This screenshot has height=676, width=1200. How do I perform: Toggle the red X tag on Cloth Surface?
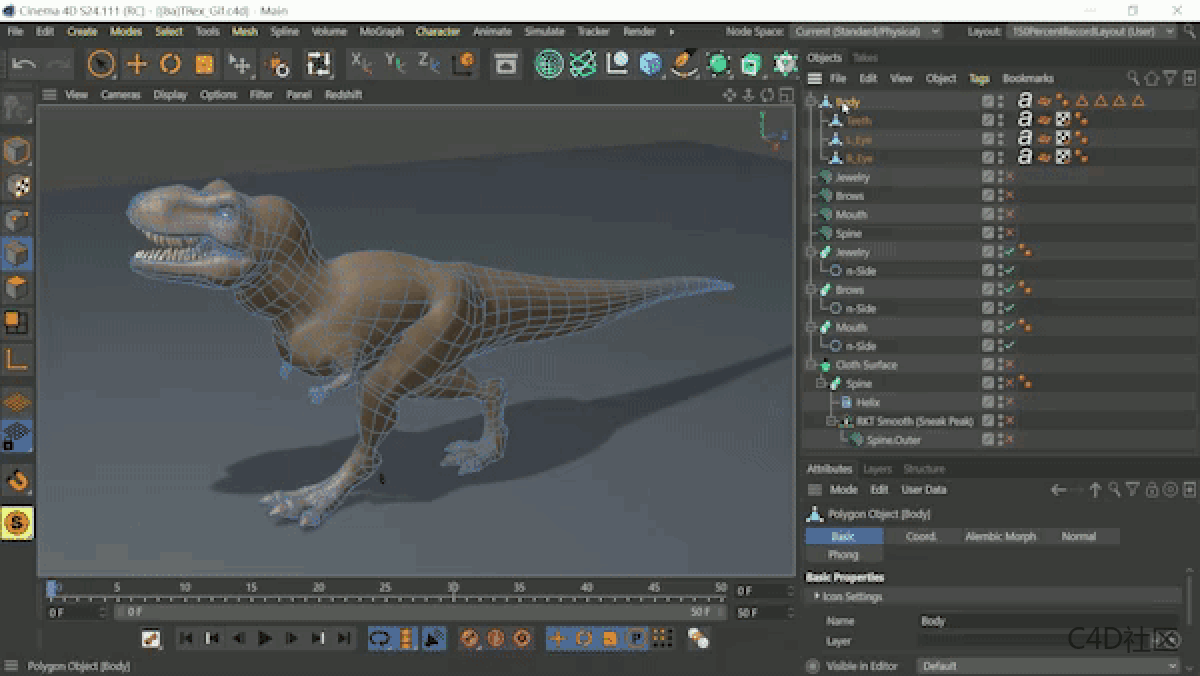point(1009,365)
